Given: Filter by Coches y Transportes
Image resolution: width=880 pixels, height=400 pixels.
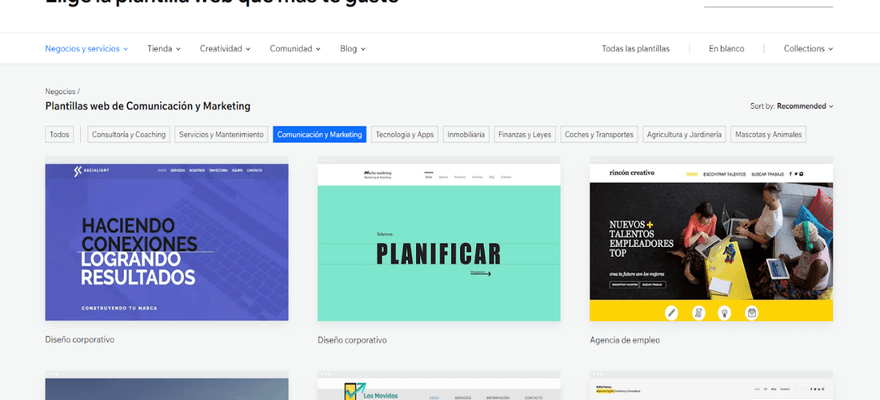Looking at the screenshot, I should [599, 135].
